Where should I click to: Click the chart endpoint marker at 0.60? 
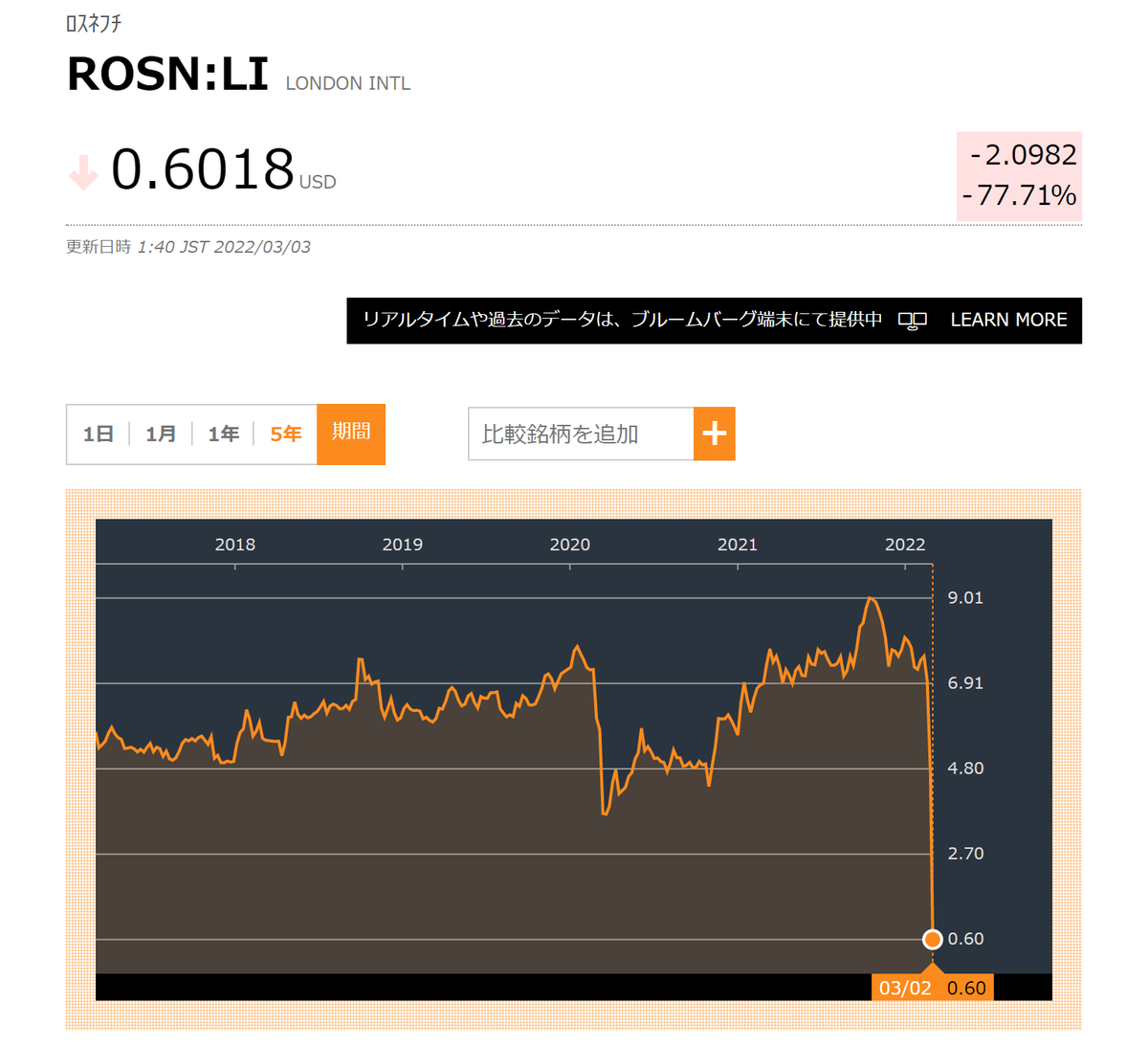tap(933, 939)
